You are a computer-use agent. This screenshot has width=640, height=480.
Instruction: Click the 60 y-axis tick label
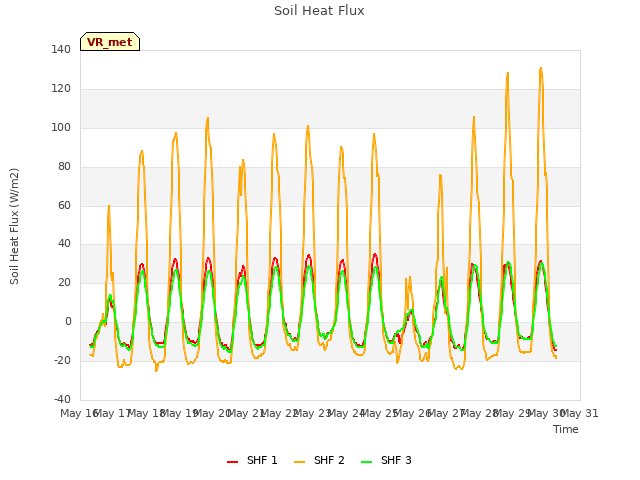64,205
